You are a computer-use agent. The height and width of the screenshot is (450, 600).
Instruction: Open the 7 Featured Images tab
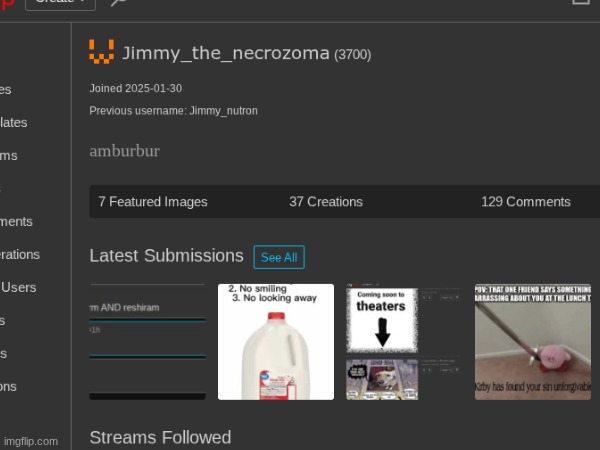pyautogui.click(x=153, y=202)
